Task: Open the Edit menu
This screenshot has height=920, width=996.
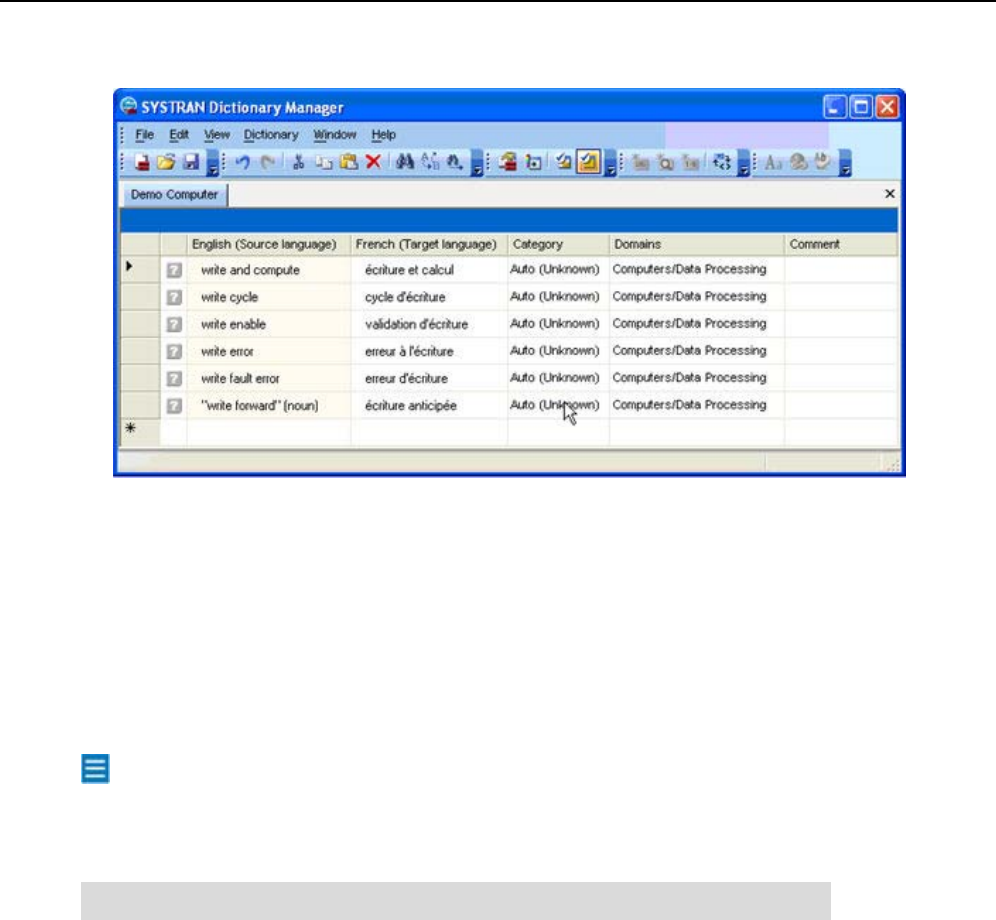Action: pyautogui.click(x=178, y=135)
